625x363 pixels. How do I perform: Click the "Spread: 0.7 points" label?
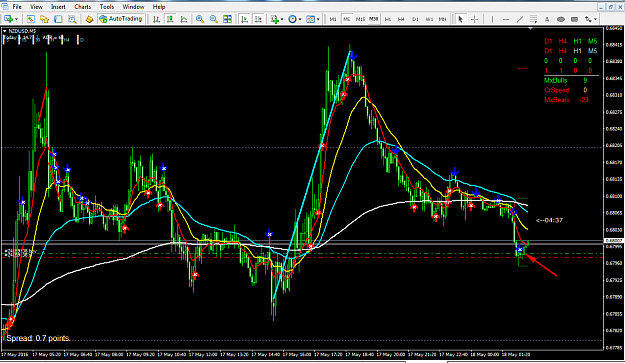click(x=38, y=338)
